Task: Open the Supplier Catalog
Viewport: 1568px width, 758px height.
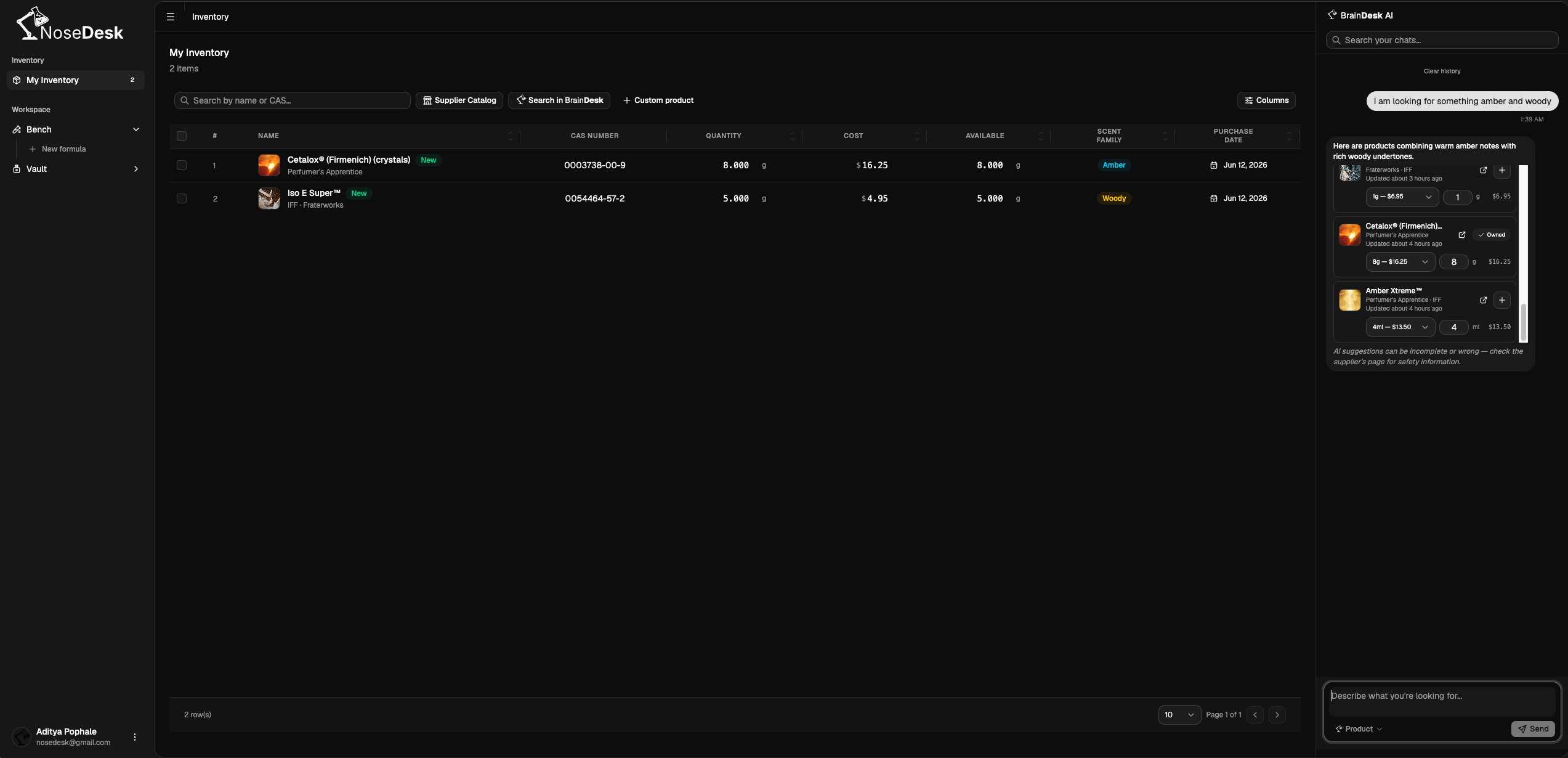Action: pos(459,100)
